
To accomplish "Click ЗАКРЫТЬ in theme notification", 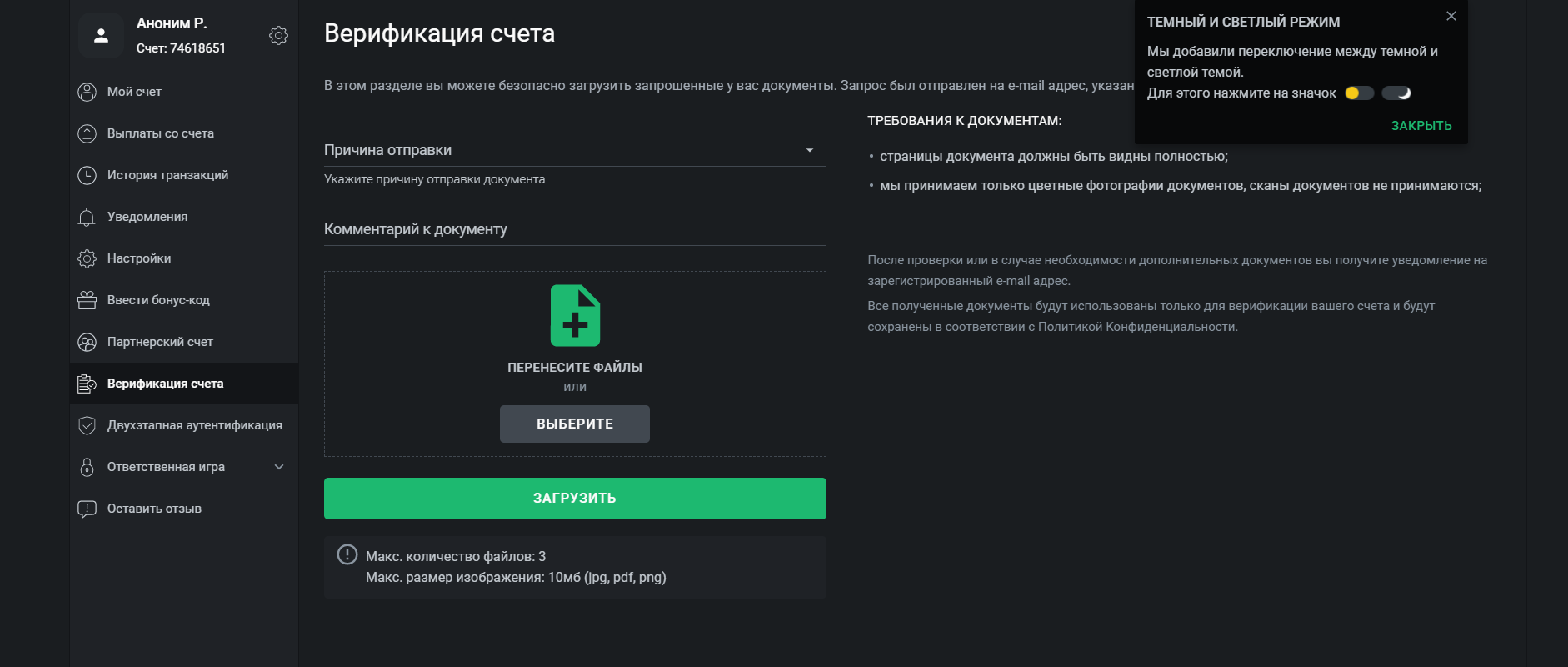I will 1421,126.
